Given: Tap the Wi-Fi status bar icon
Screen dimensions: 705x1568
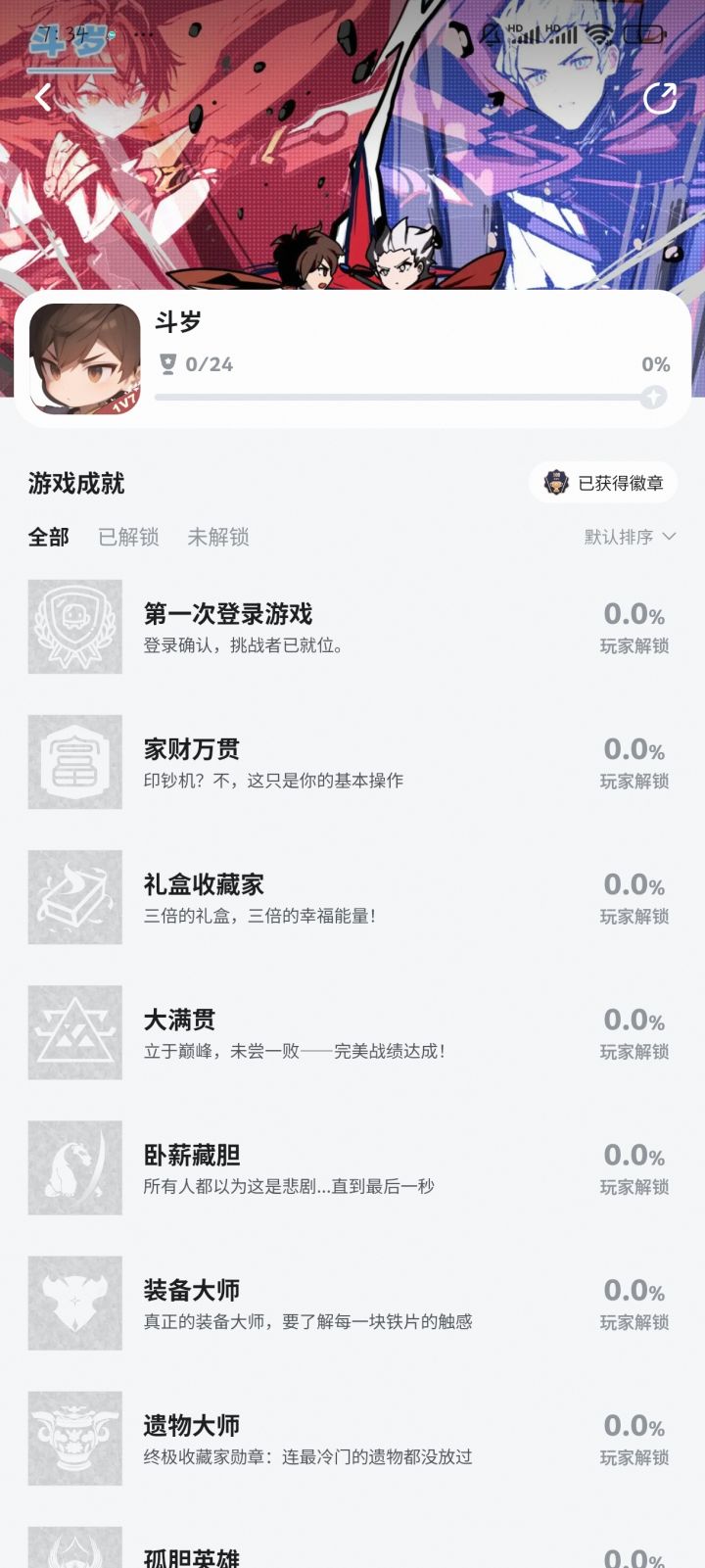Looking at the screenshot, I should pos(599,34).
